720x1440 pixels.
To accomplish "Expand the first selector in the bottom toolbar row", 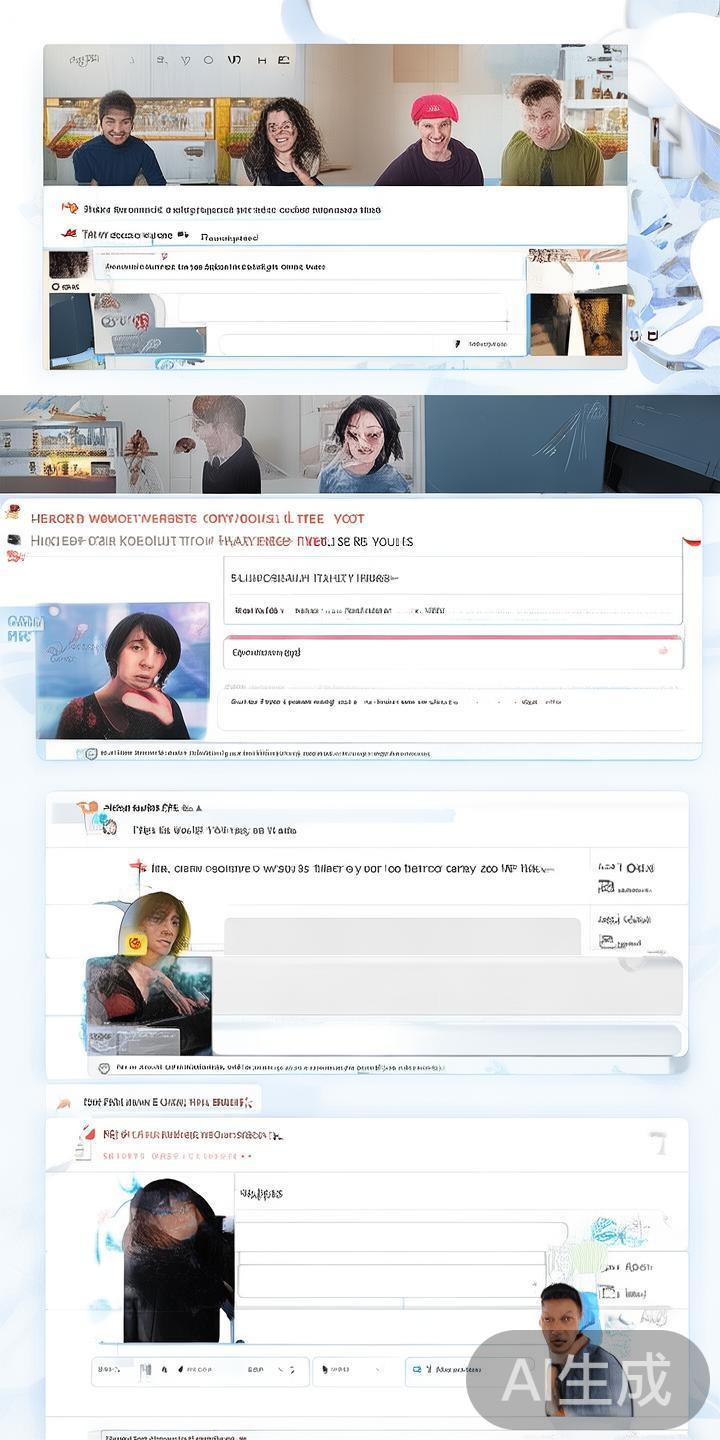I will (x=200, y=1370).
